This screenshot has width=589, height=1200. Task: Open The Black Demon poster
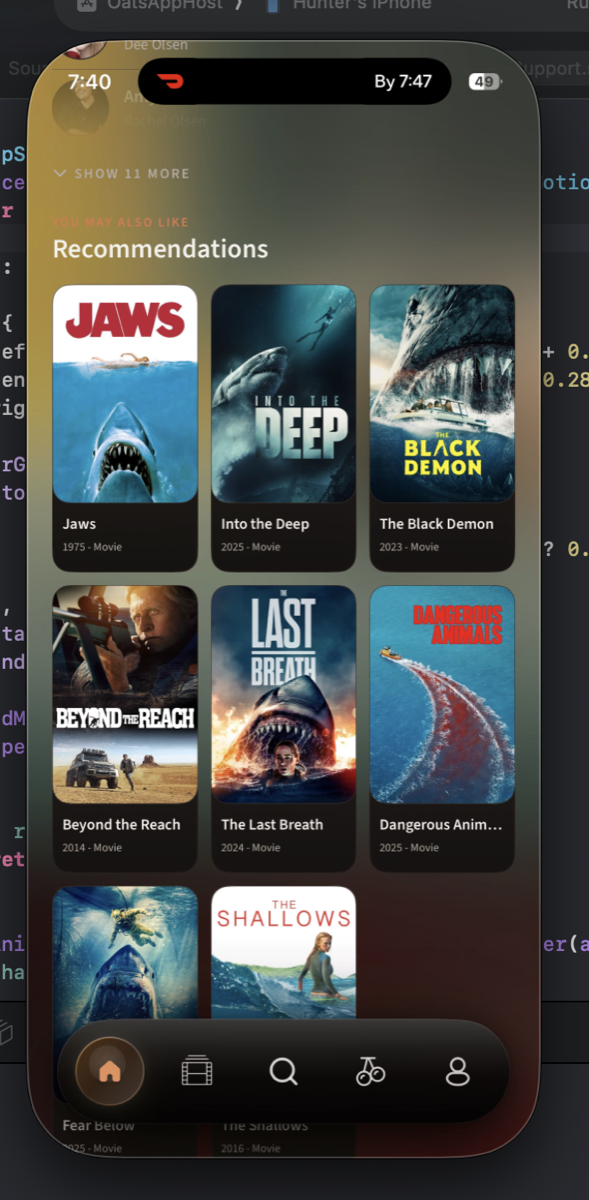click(442, 394)
